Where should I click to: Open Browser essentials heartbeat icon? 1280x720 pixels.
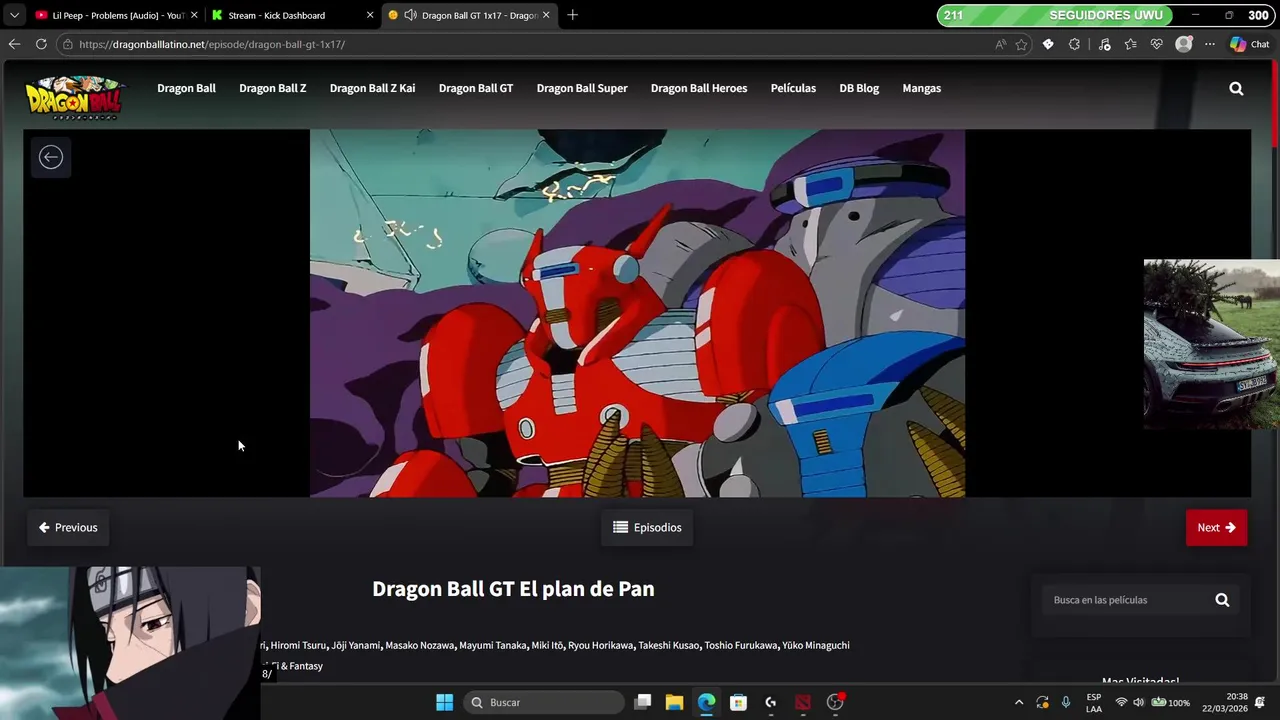click(x=1157, y=44)
